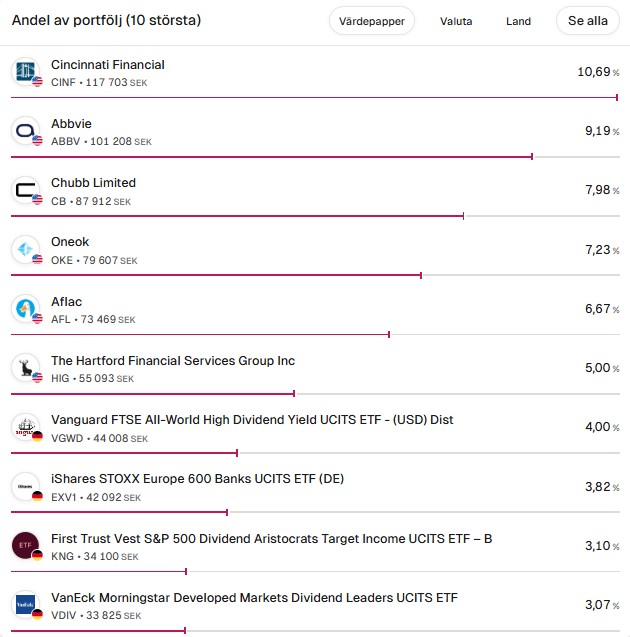Click the iShares EXV1 logo icon
The height and width of the screenshot is (637, 630).
tap(25, 486)
